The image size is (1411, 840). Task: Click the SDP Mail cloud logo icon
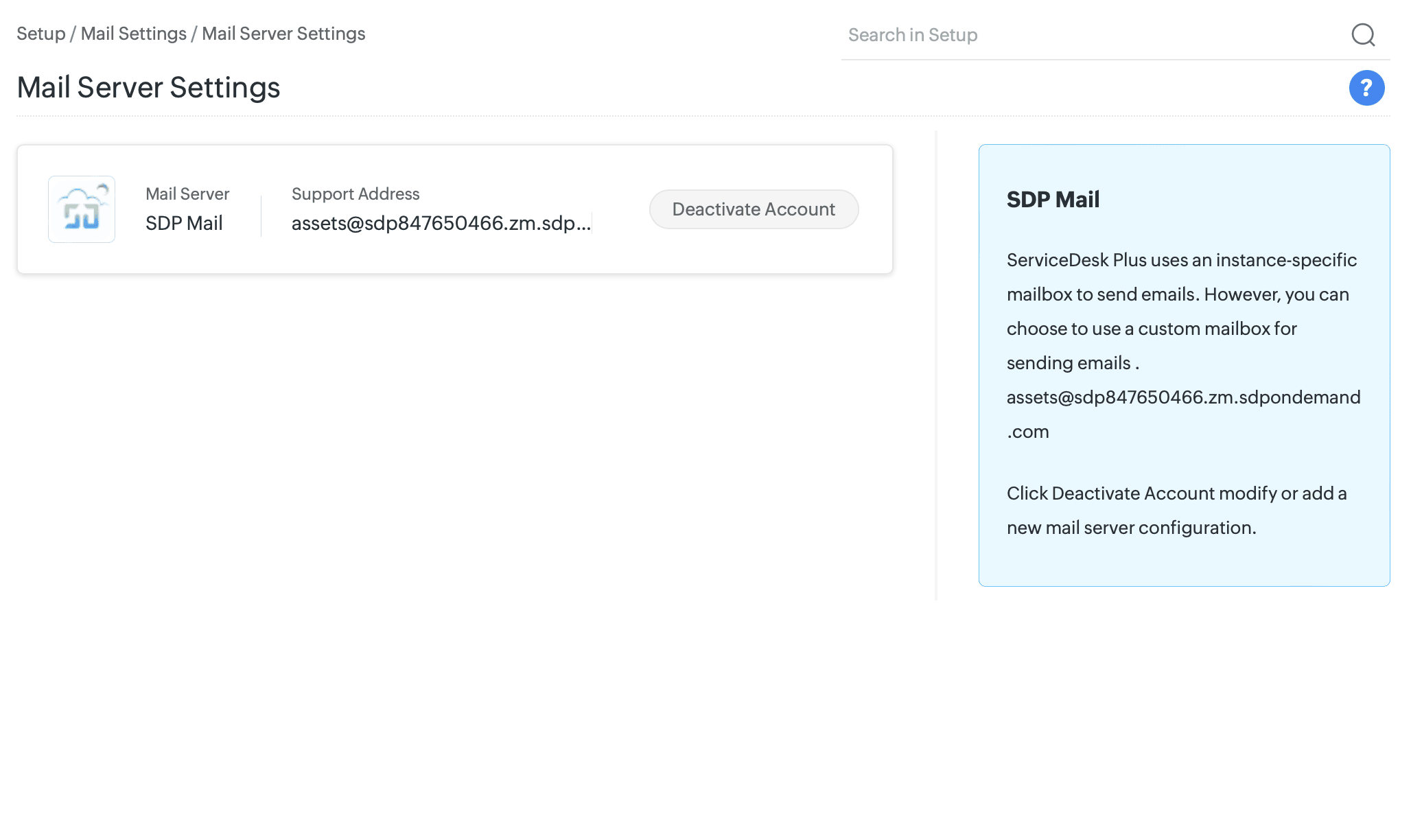82,209
